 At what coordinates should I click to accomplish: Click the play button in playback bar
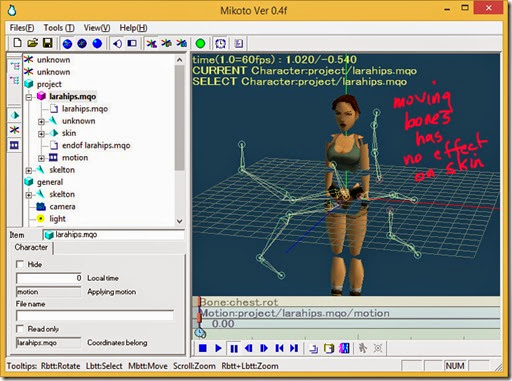[x=218, y=348]
